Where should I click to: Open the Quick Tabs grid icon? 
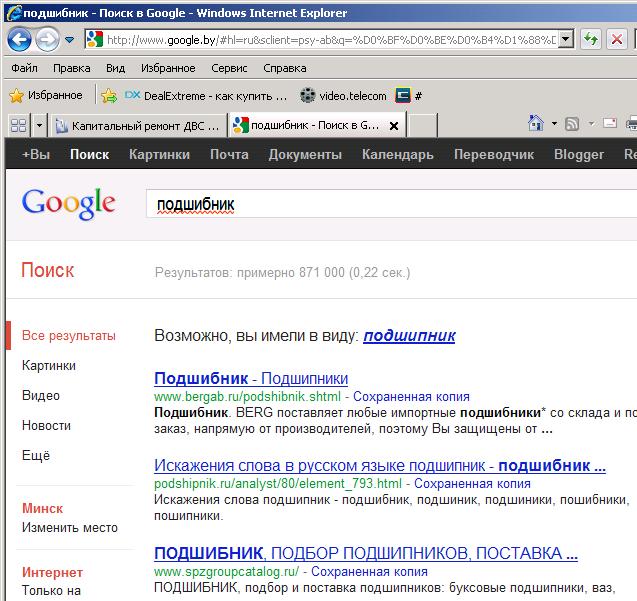18,125
